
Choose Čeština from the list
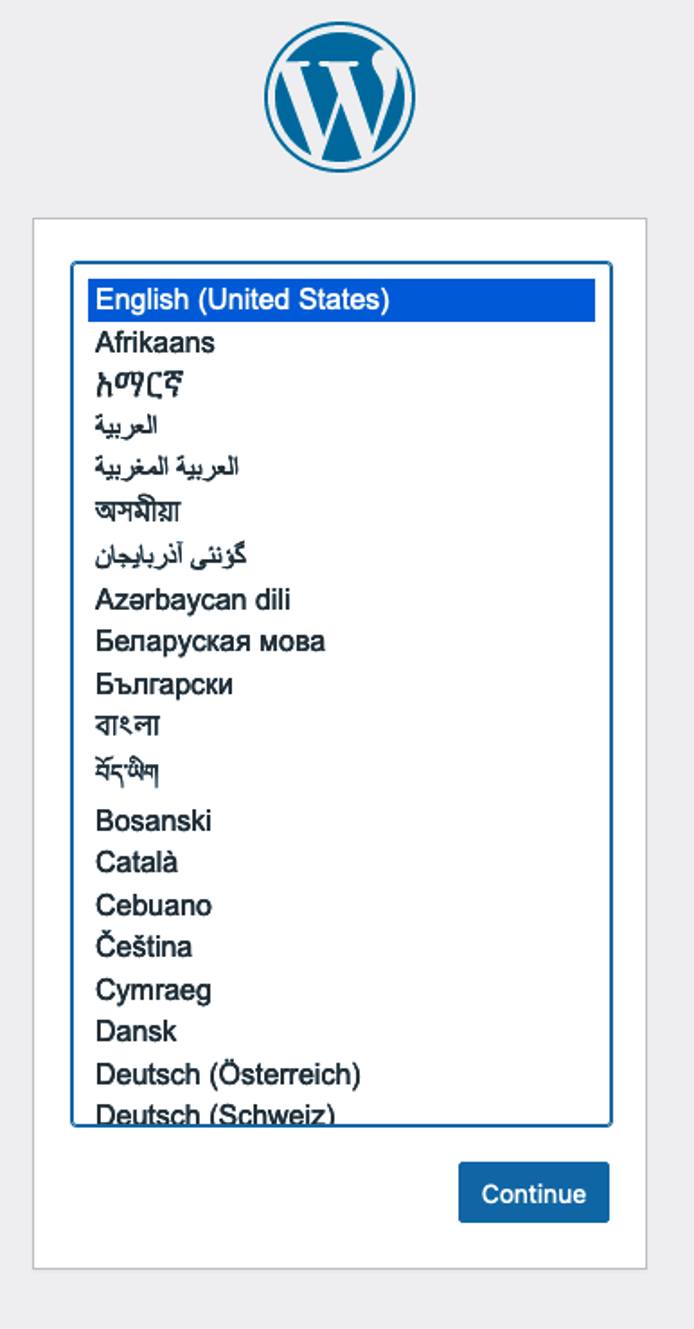coord(145,947)
